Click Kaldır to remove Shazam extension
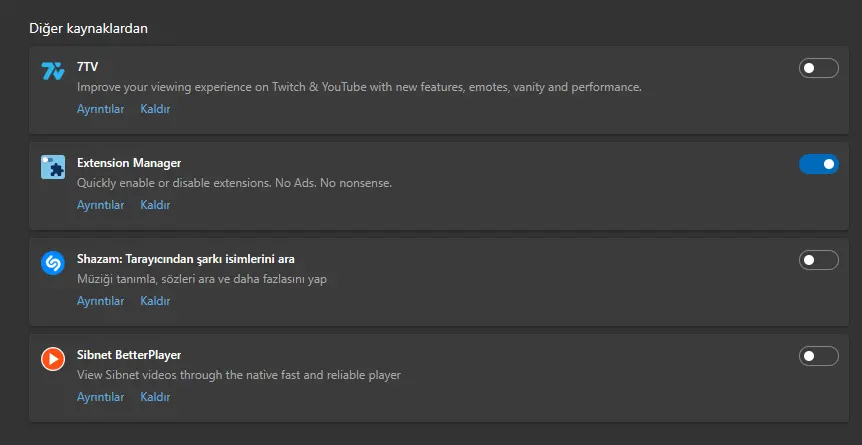This screenshot has width=862, height=445. tap(155, 301)
